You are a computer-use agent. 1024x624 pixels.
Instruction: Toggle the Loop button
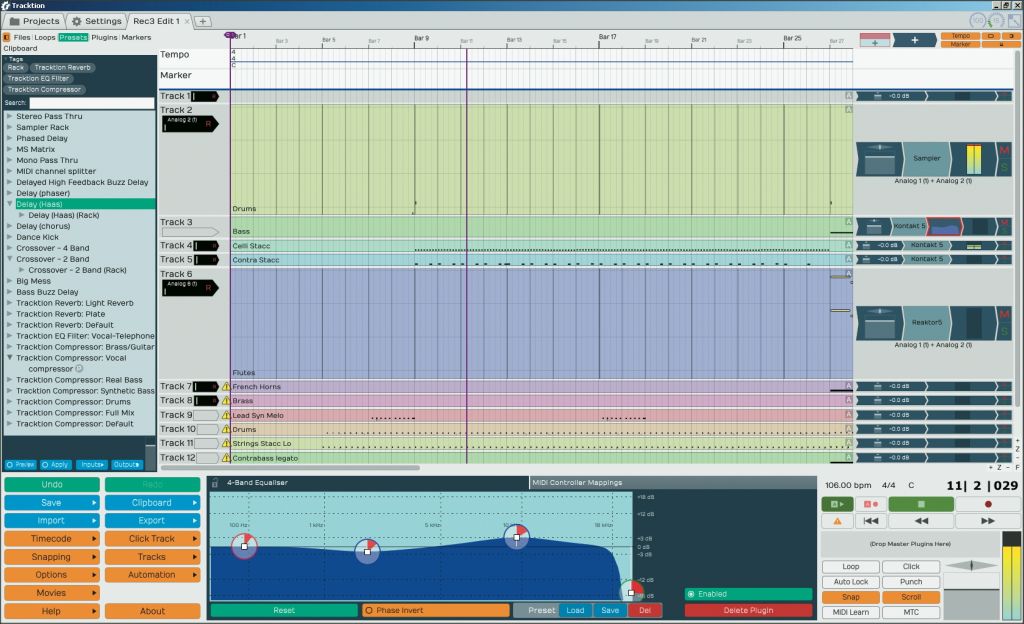[850, 567]
